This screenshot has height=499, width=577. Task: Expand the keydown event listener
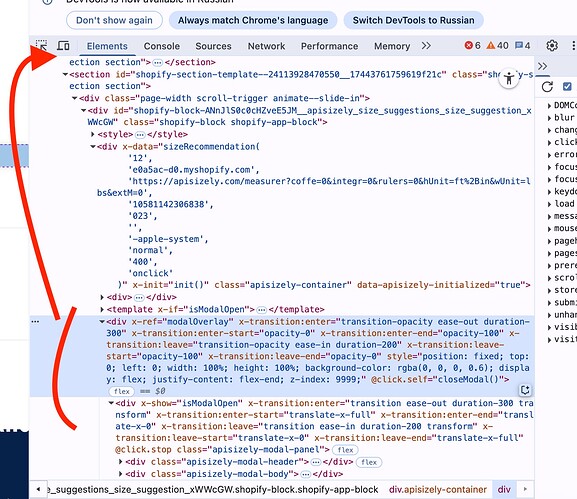click(x=549, y=192)
